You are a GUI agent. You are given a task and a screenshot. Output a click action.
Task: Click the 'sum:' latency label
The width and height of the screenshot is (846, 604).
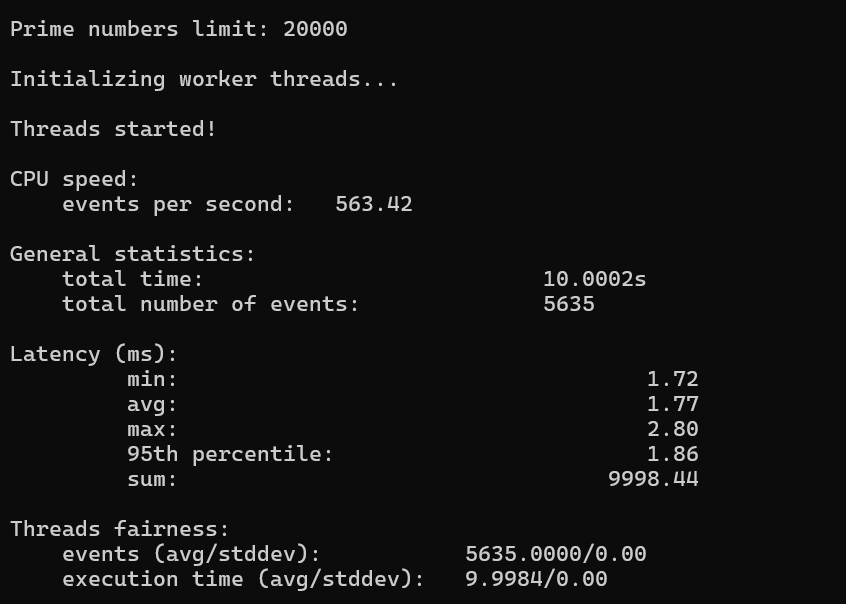pos(152,479)
